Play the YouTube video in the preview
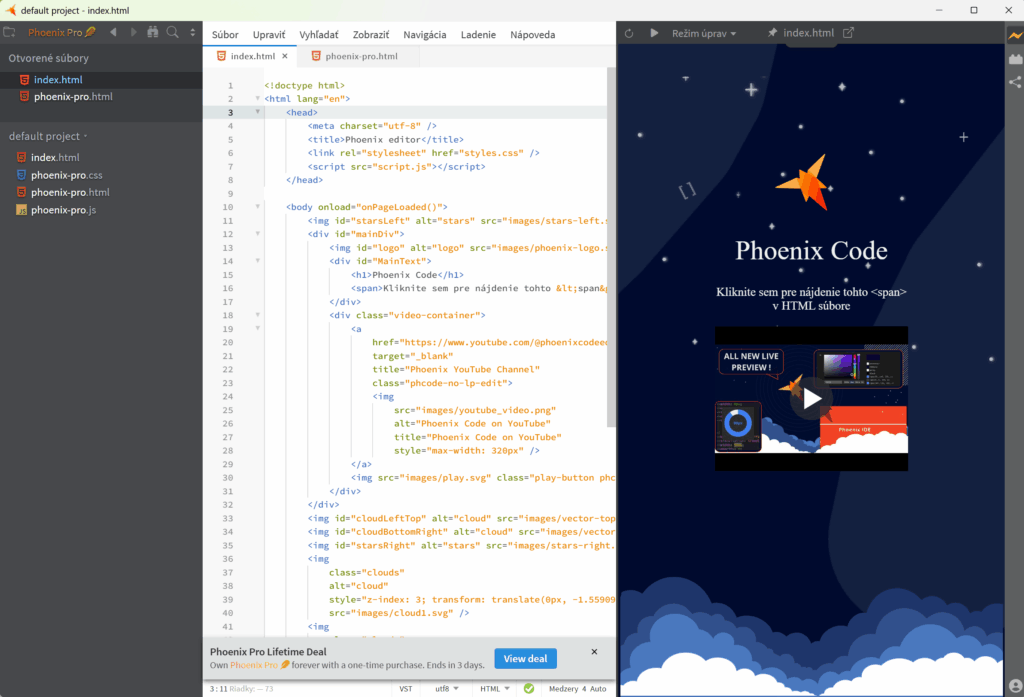This screenshot has height=697, width=1024. tap(811, 398)
